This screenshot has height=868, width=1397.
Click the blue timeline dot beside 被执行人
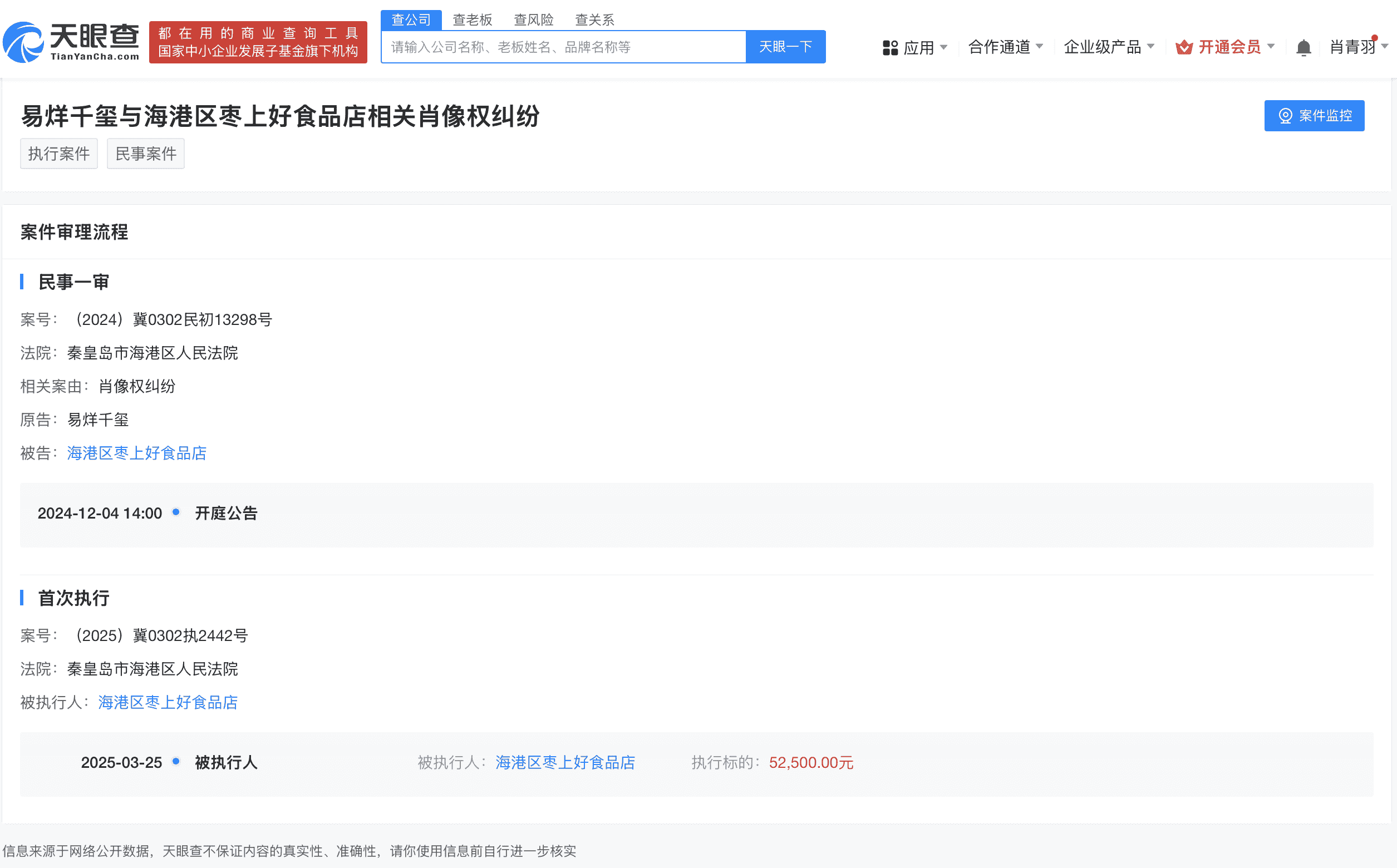[x=176, y=762]
